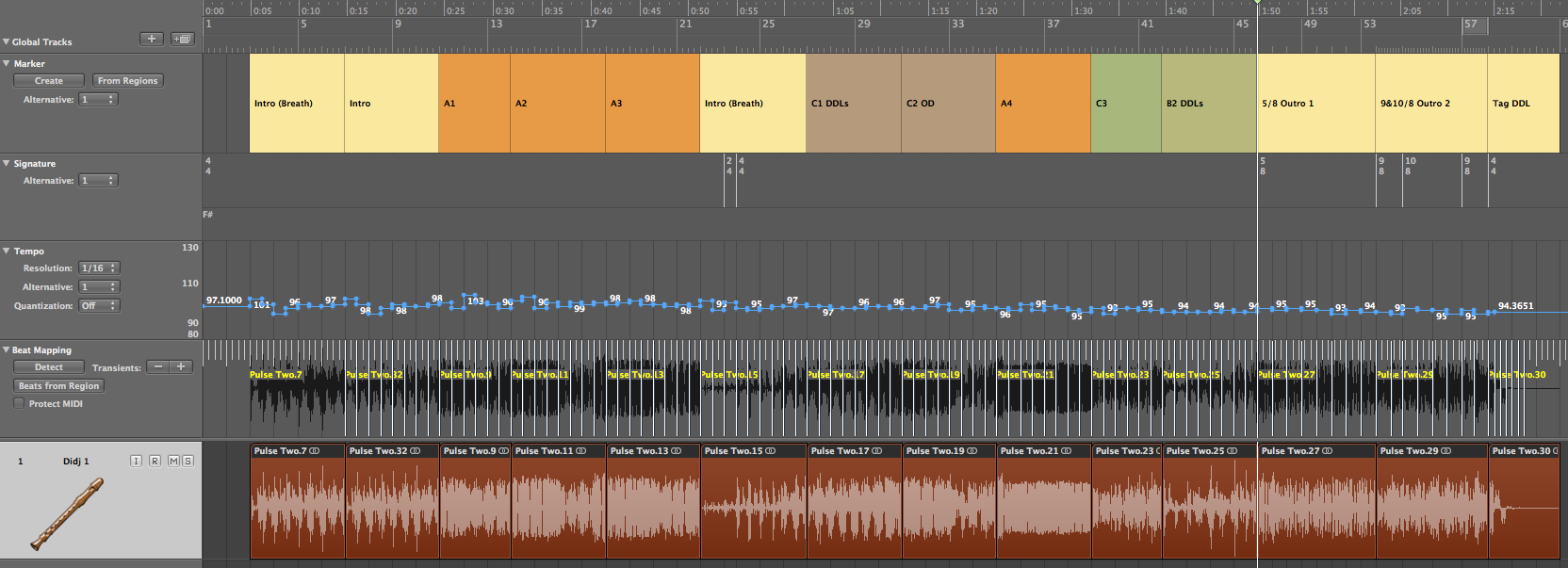Click the Detect button in Beat Mapping
Viewport: 1568px width, 568px height.
[x=49, y=367]
